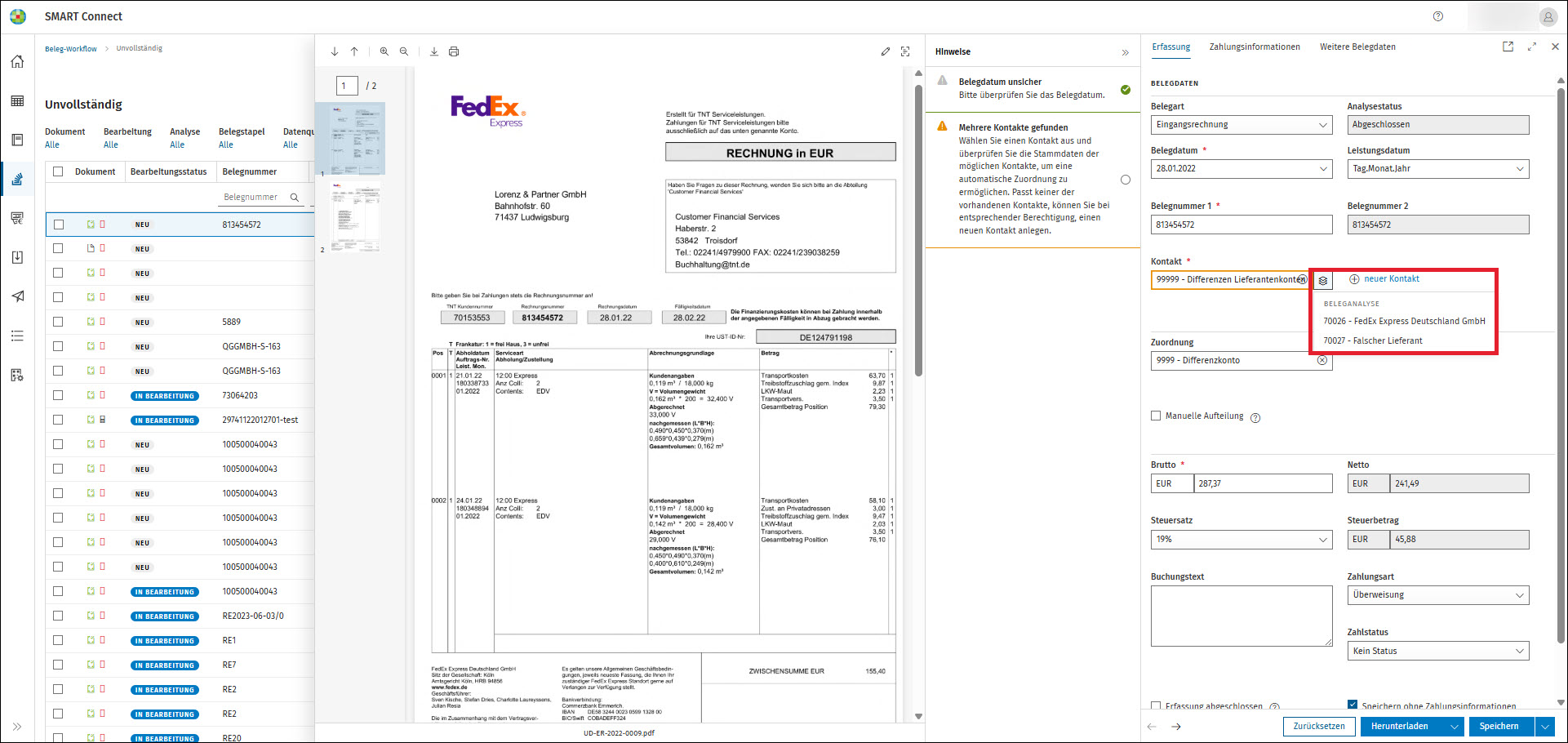The height and width of the screenshot is (743, 1568).
Task: Click the layers icon beside the Kontakt field
Action: point(1323,280)
